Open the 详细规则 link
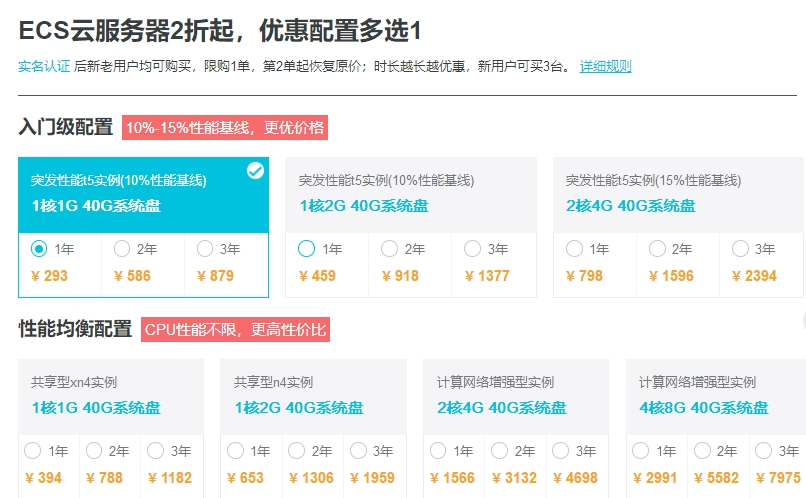806x498 pixels. [x=605, y=66]
